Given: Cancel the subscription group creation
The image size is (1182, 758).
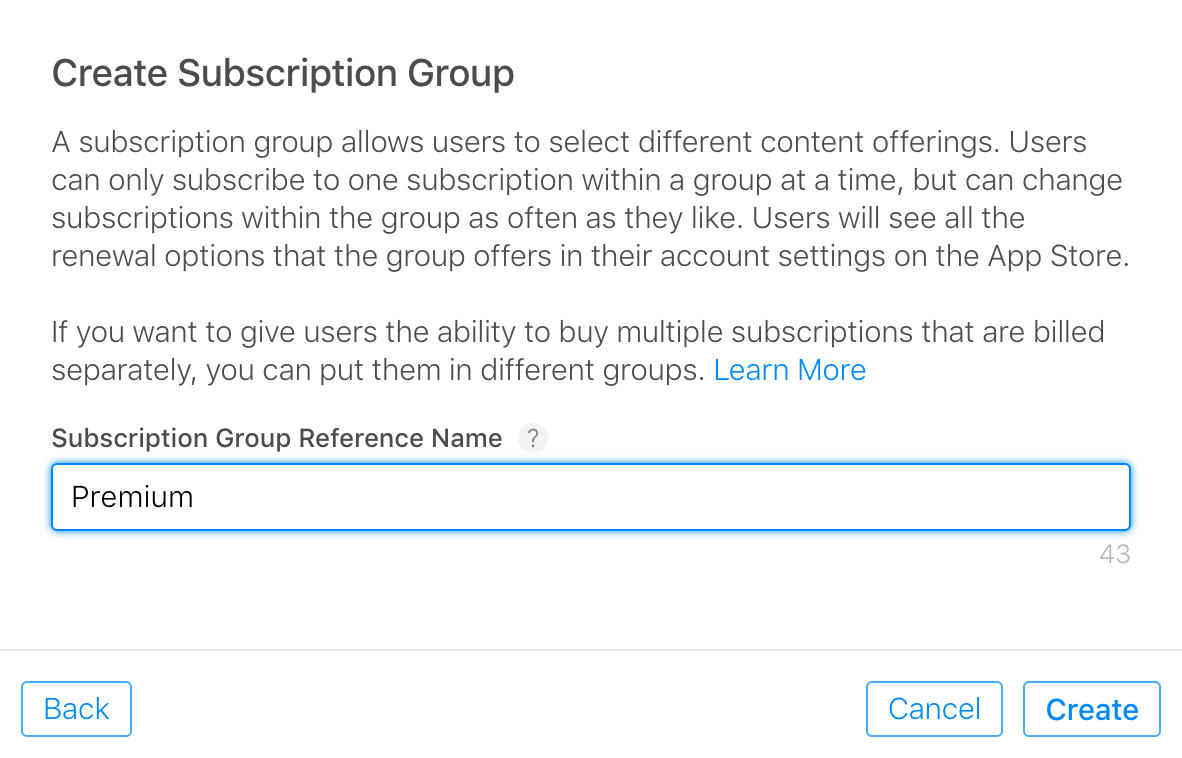Looking at the screenshot, I should (934, 709).
